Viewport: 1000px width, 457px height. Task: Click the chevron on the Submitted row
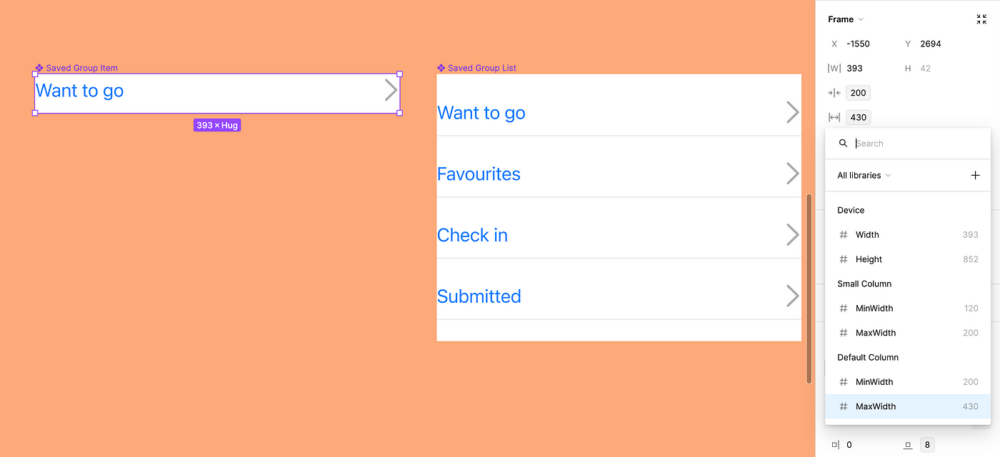(x=792, y=296)
